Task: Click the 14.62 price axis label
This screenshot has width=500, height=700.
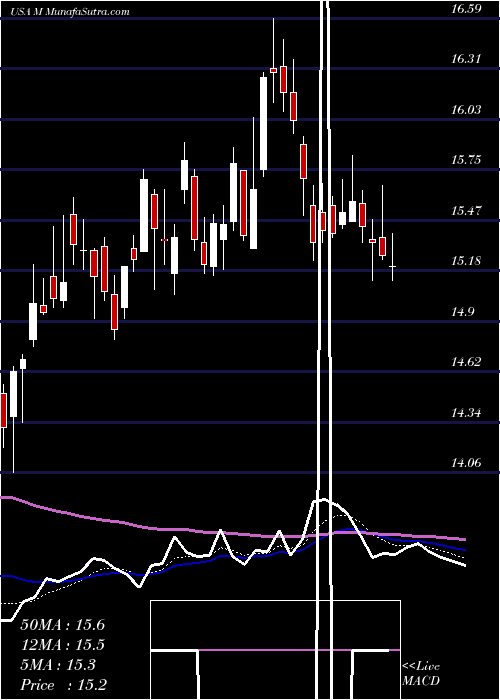Action: tap(466, 362)
